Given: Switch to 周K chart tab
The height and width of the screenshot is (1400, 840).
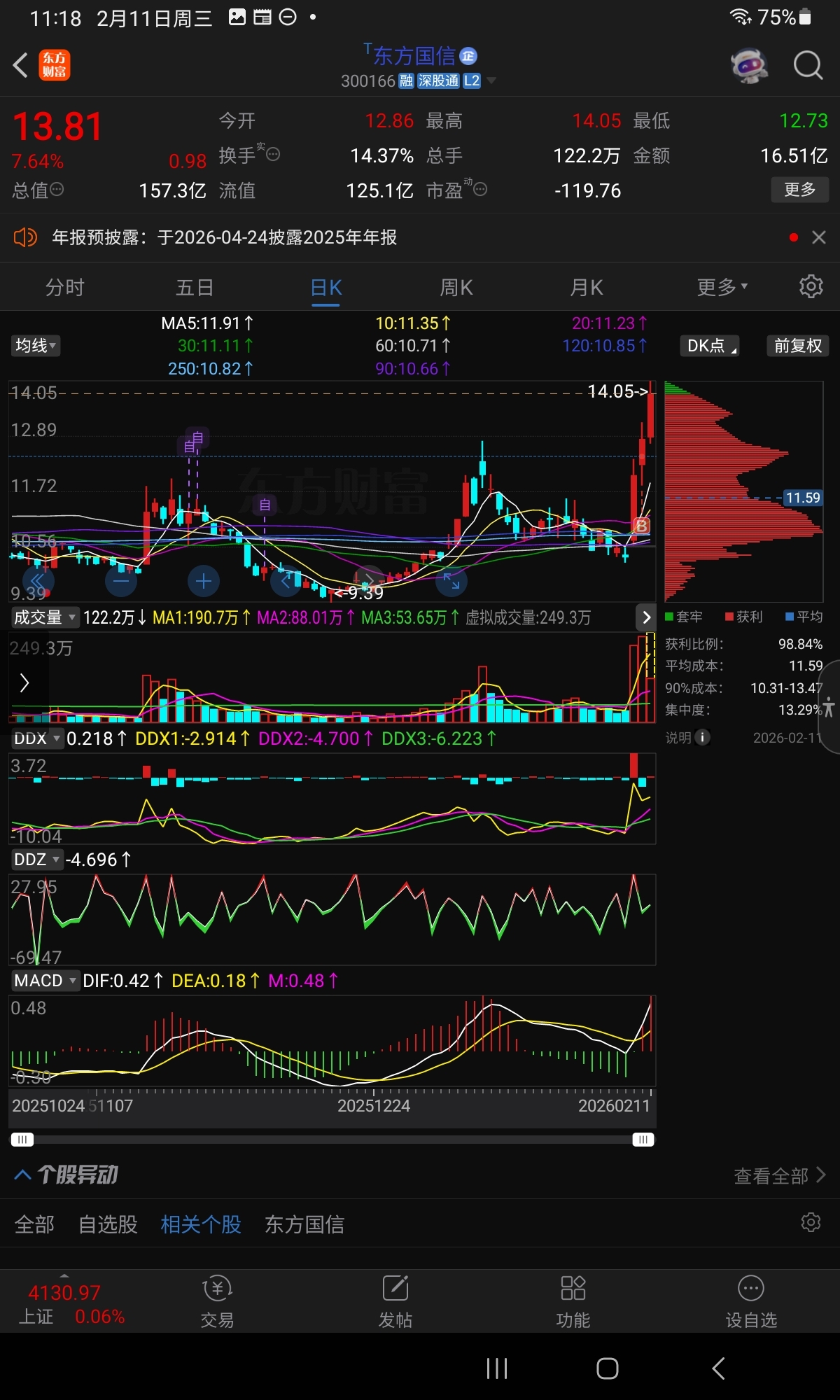Looking at the screenshot, I should point(456,288).
